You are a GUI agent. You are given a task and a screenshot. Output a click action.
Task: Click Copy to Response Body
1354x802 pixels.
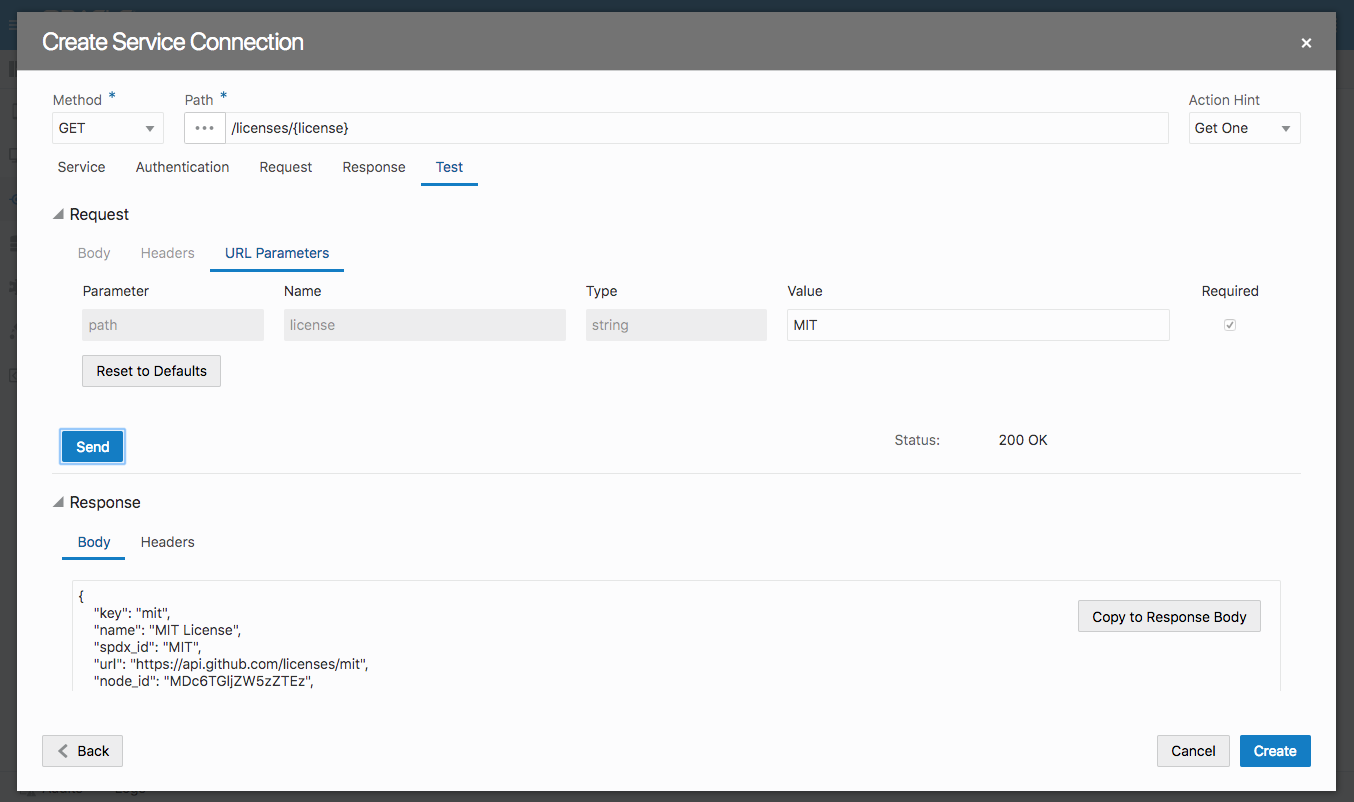(1168, 616)
